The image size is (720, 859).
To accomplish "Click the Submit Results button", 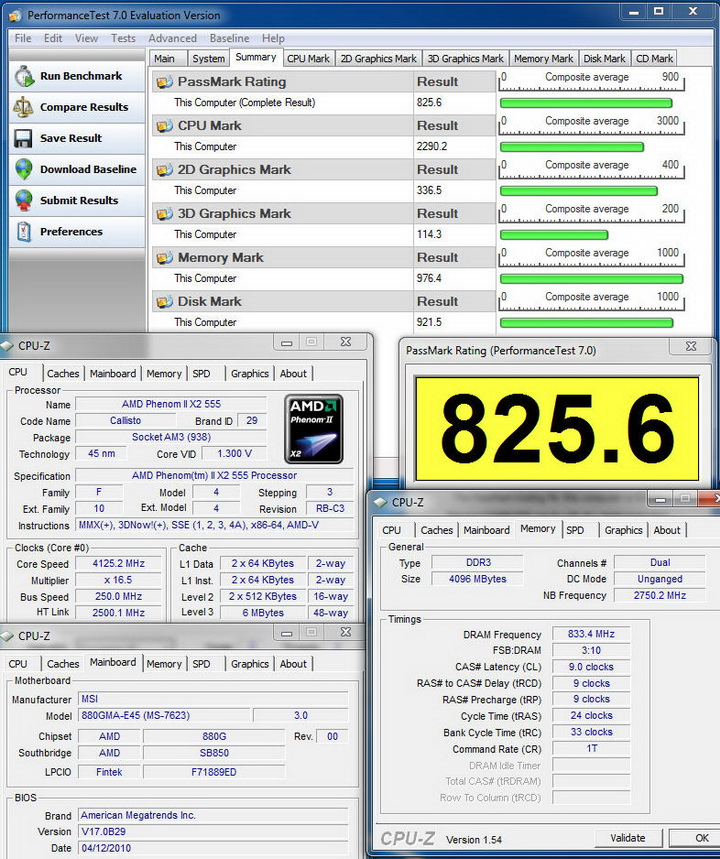I will [x=77, y=201].
